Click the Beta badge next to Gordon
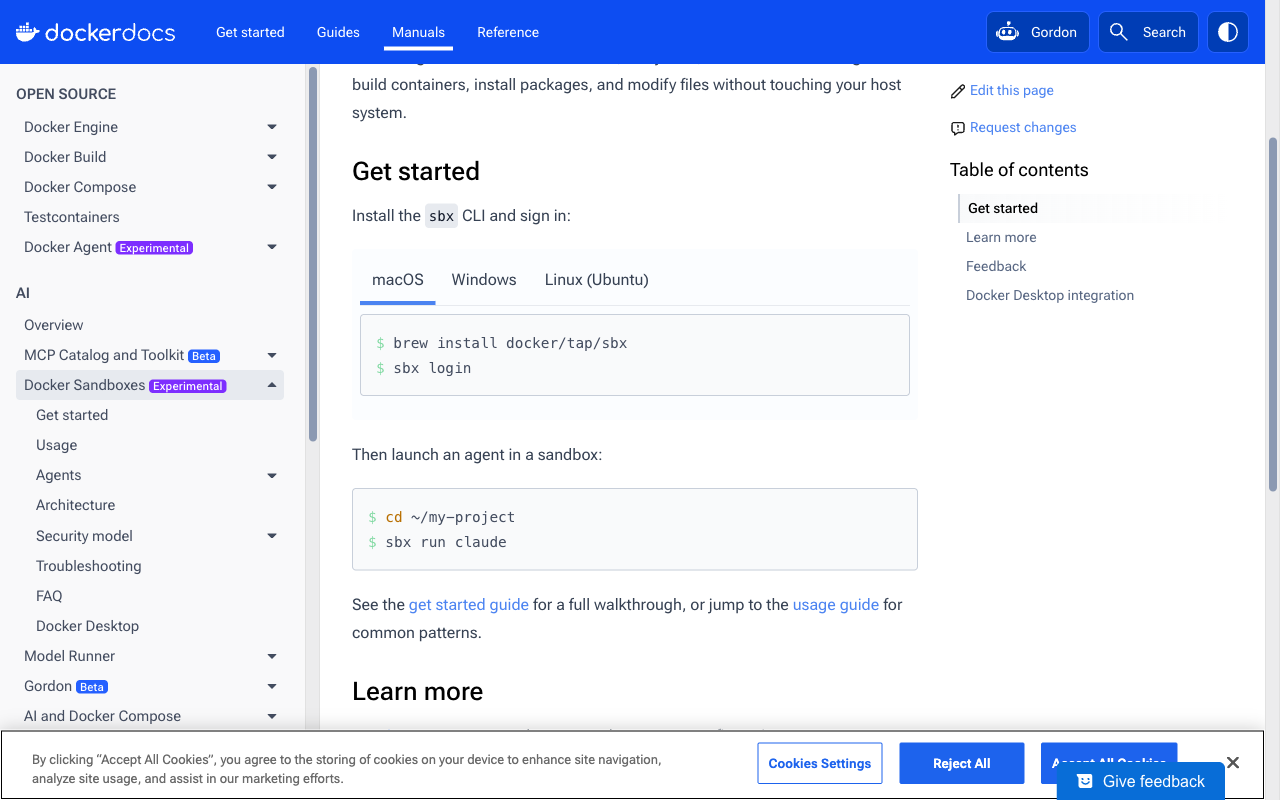The image size is (1280, 800). (x=92, y=687)
